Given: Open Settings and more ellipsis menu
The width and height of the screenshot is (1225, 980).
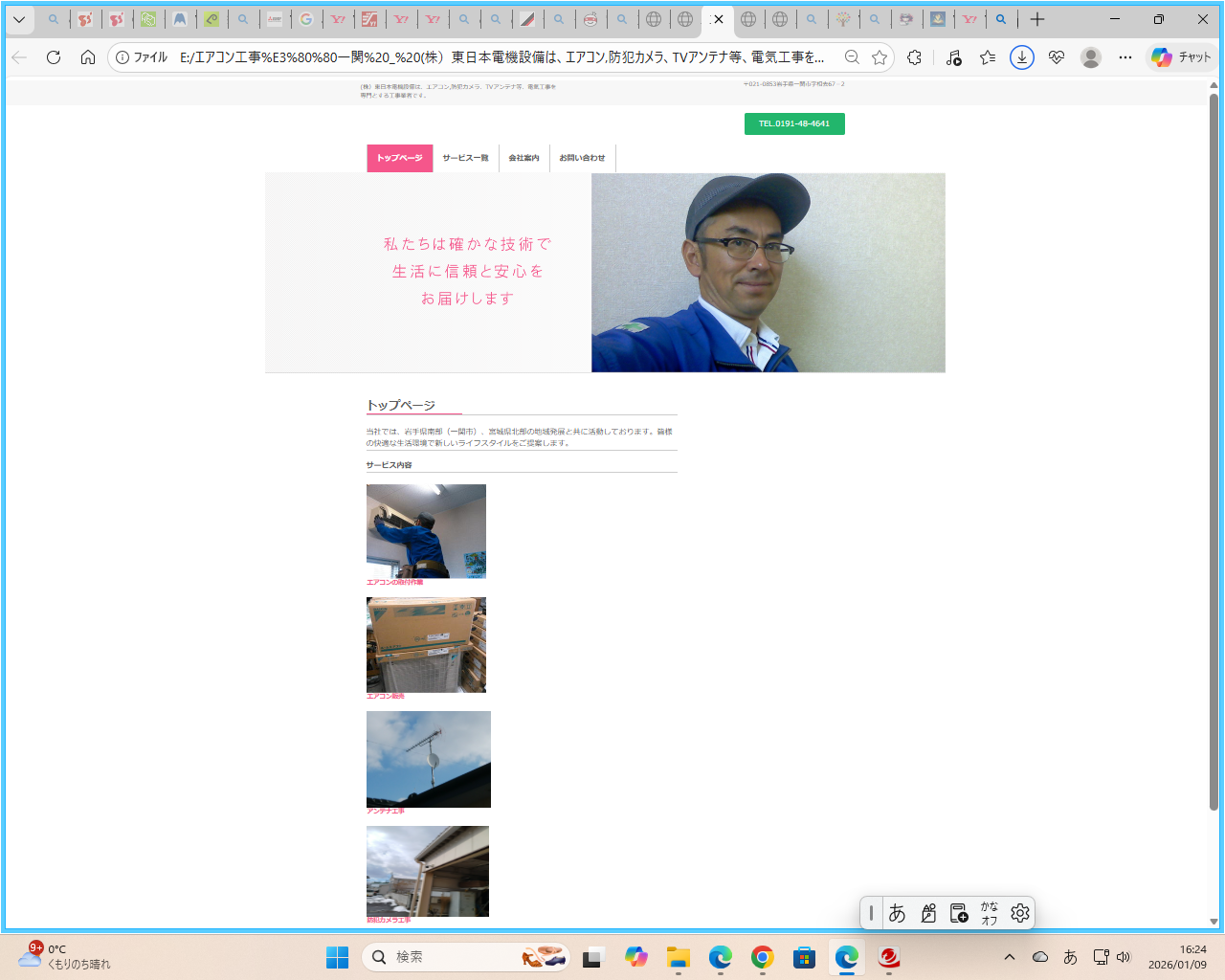Looking at the screenshot, I should [x=1125, y=57].
